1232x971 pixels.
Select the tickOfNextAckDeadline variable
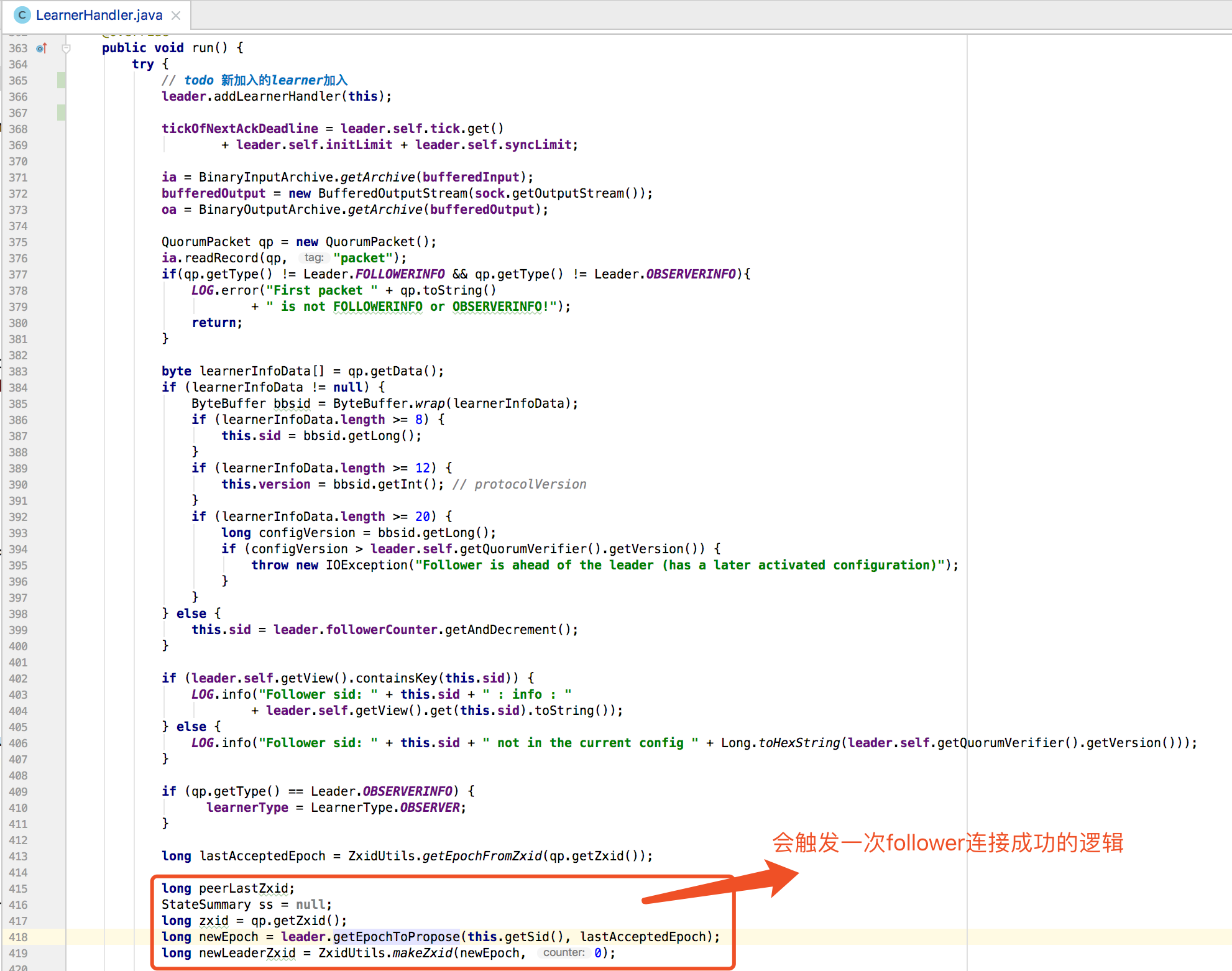240,129
